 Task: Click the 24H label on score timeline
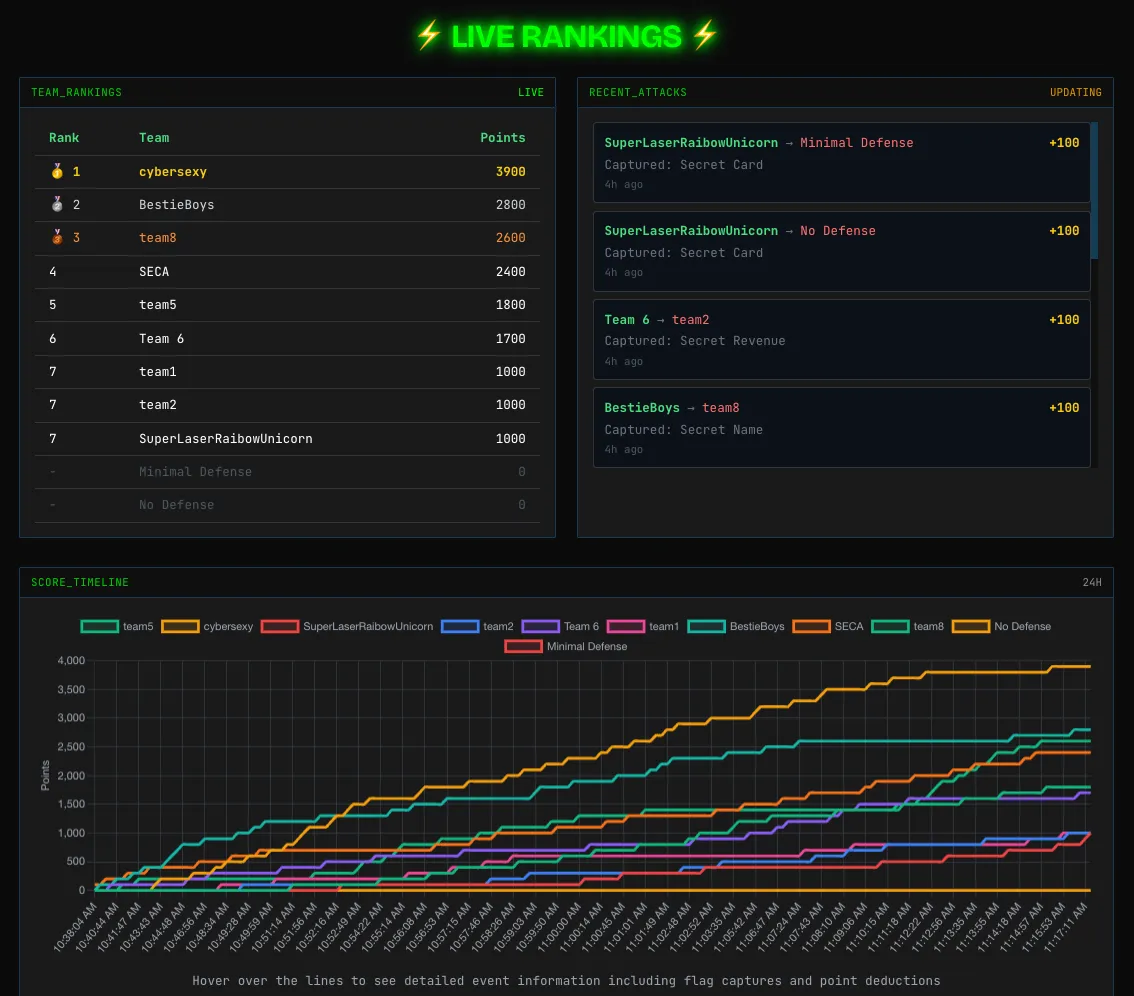[1092, 583]
